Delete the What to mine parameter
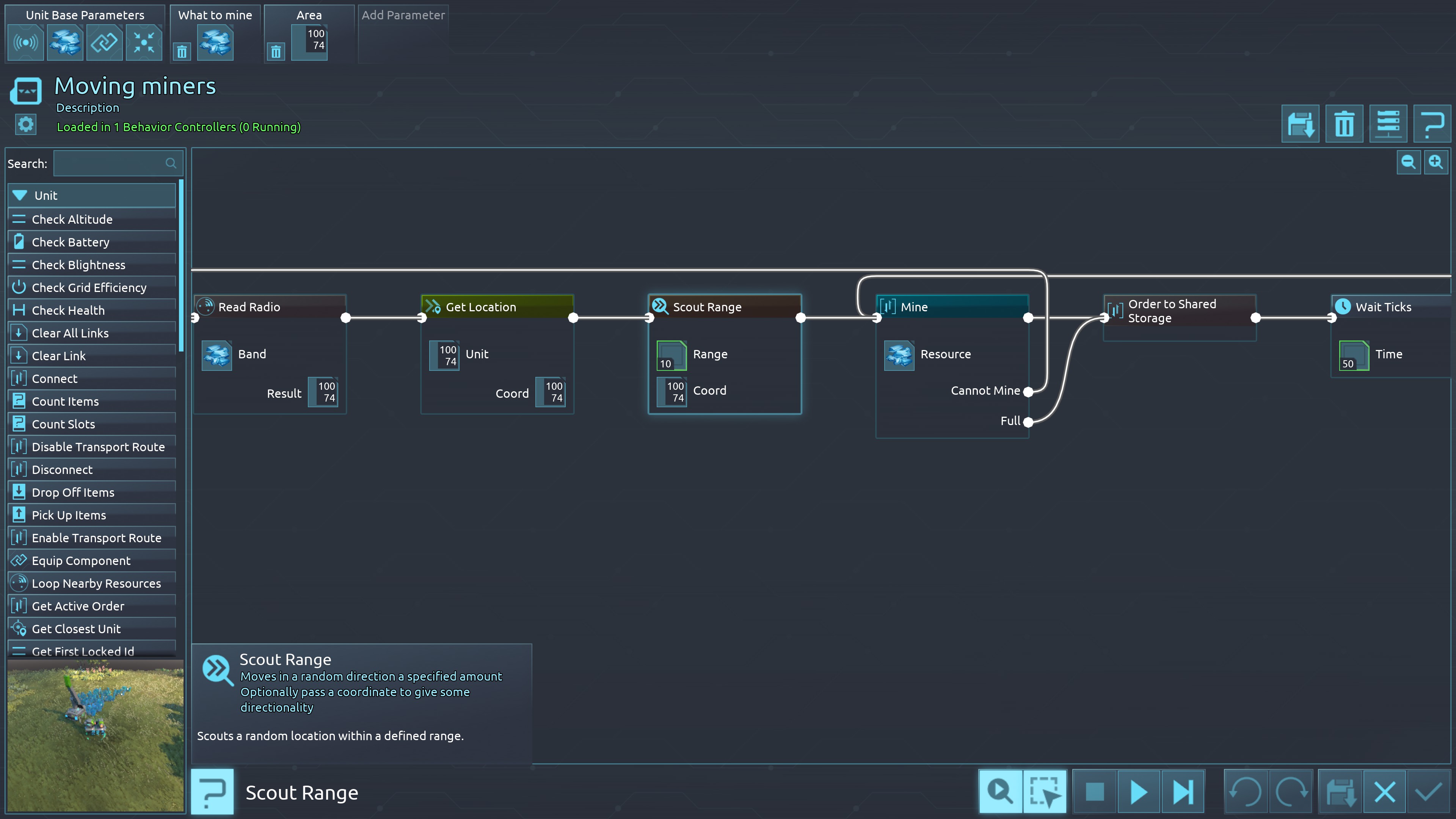 [x=182, y=52]
